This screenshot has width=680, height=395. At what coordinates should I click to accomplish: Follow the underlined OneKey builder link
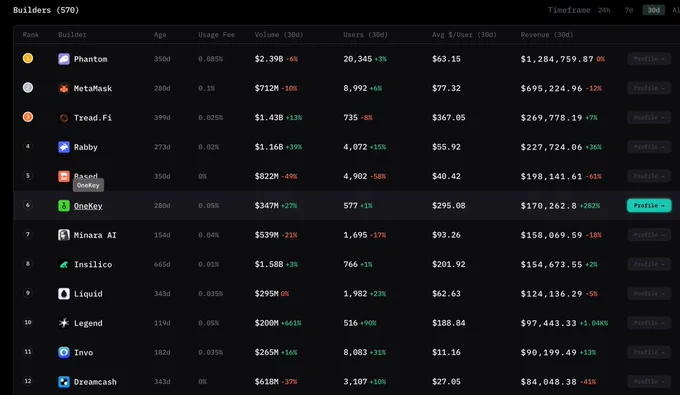(88, 206)
